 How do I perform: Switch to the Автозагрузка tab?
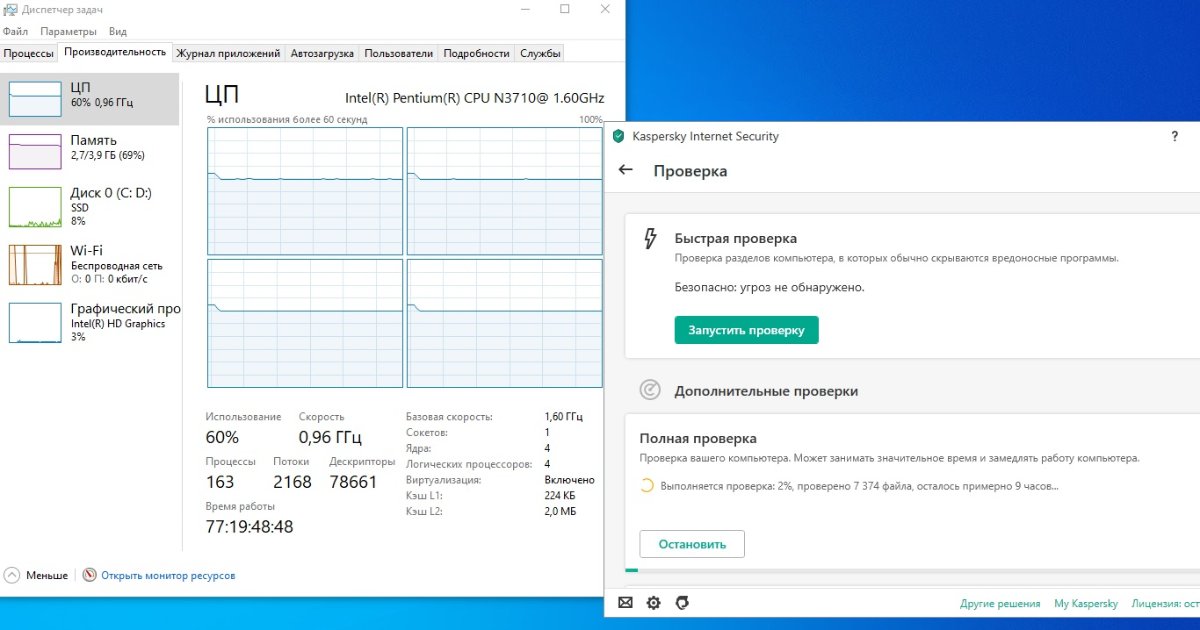click(323, 53)
